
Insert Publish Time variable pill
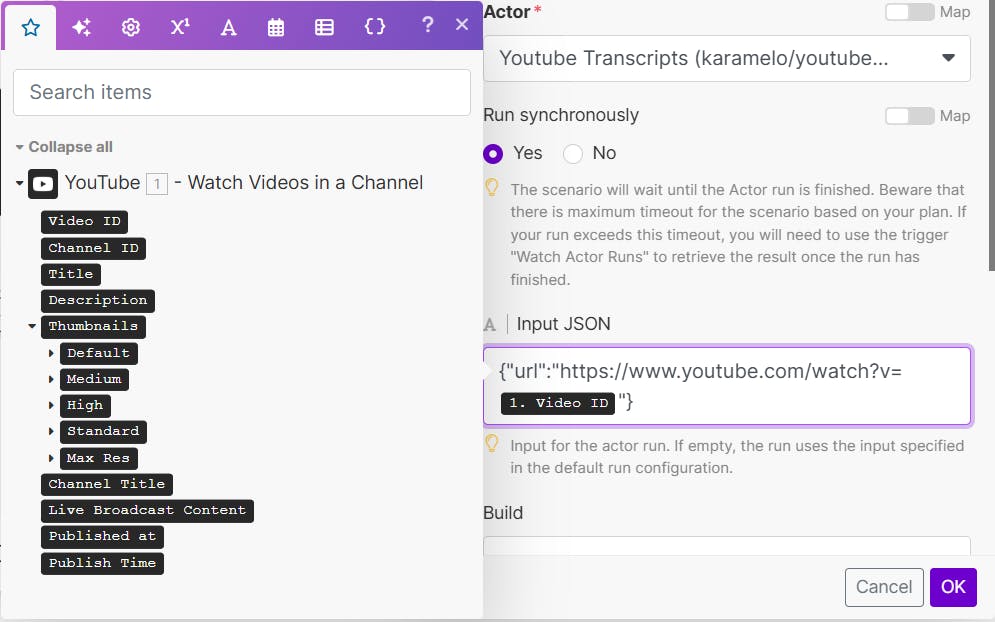(102, 563)
